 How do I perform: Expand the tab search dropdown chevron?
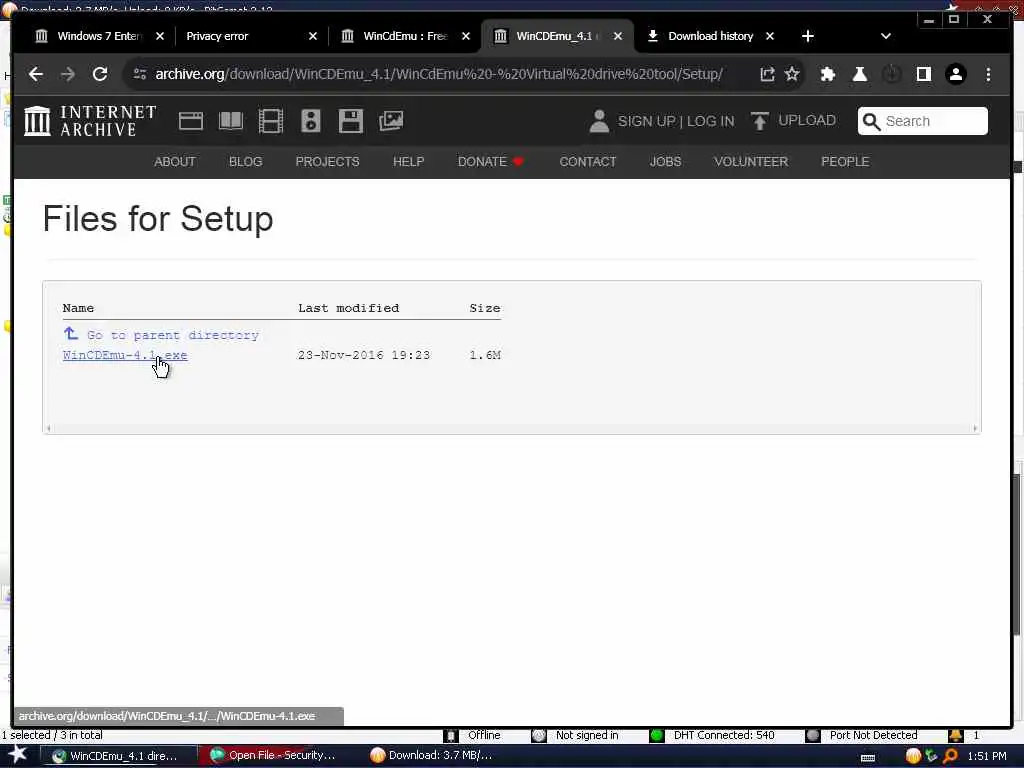886,36
